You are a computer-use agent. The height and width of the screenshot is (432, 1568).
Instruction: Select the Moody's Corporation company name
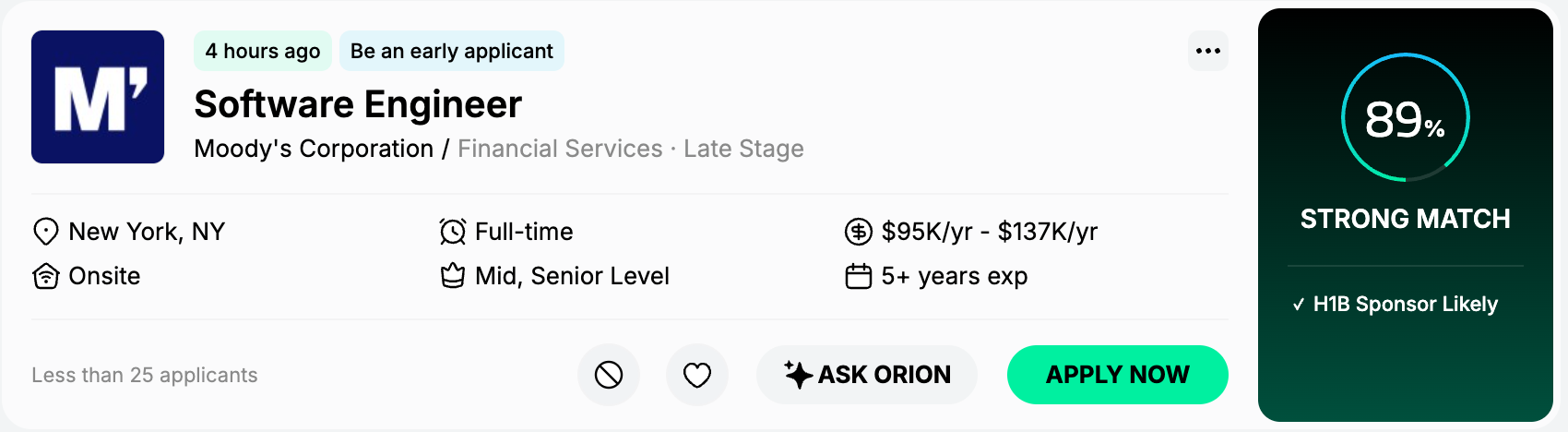click(314, 149)
